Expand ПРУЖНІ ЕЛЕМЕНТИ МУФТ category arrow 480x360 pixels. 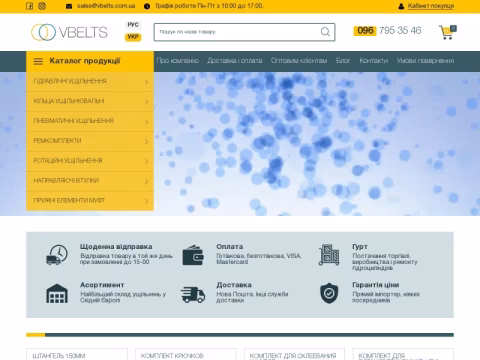click(146, 201)
